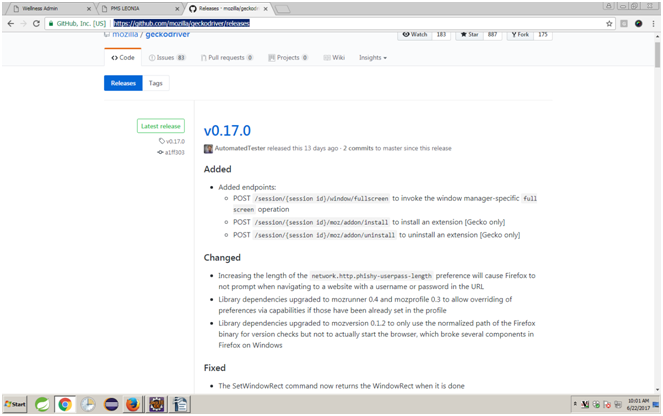Click the AutomatedTester avatar image

(x=208, y=148)
